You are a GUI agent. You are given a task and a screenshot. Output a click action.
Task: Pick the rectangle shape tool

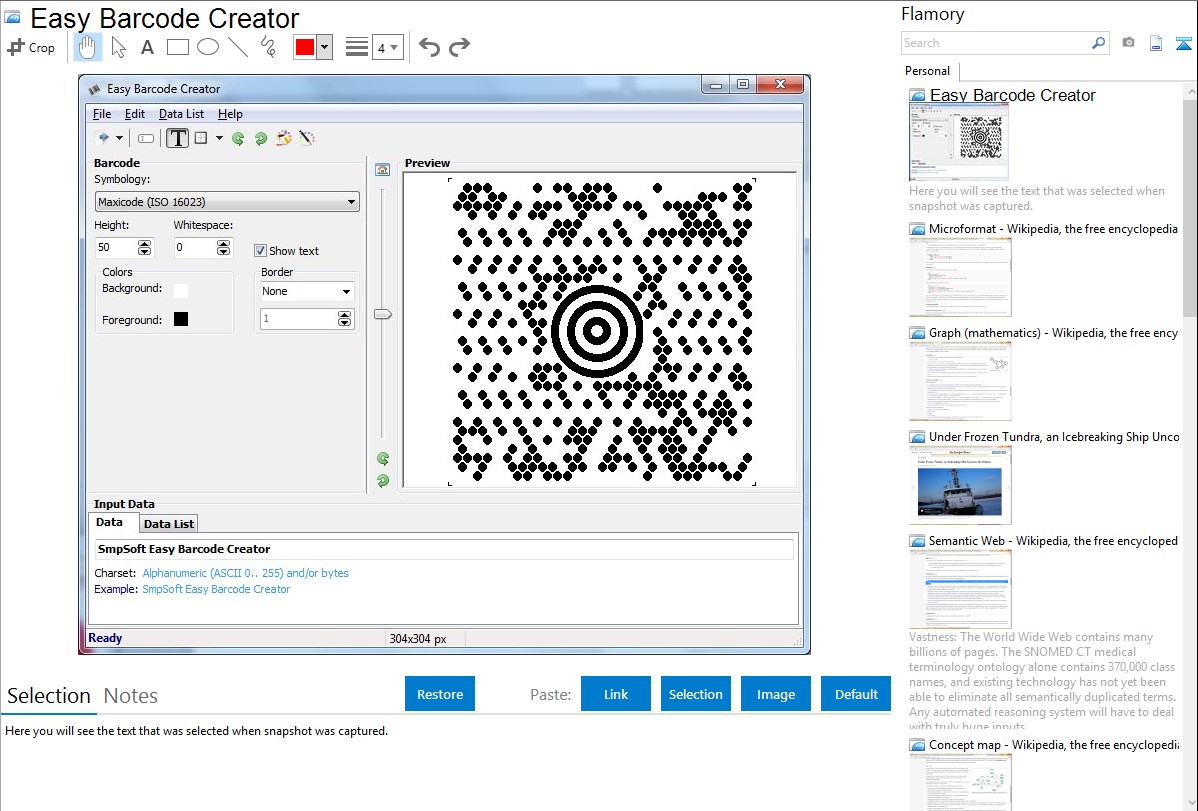click(177, 47)
